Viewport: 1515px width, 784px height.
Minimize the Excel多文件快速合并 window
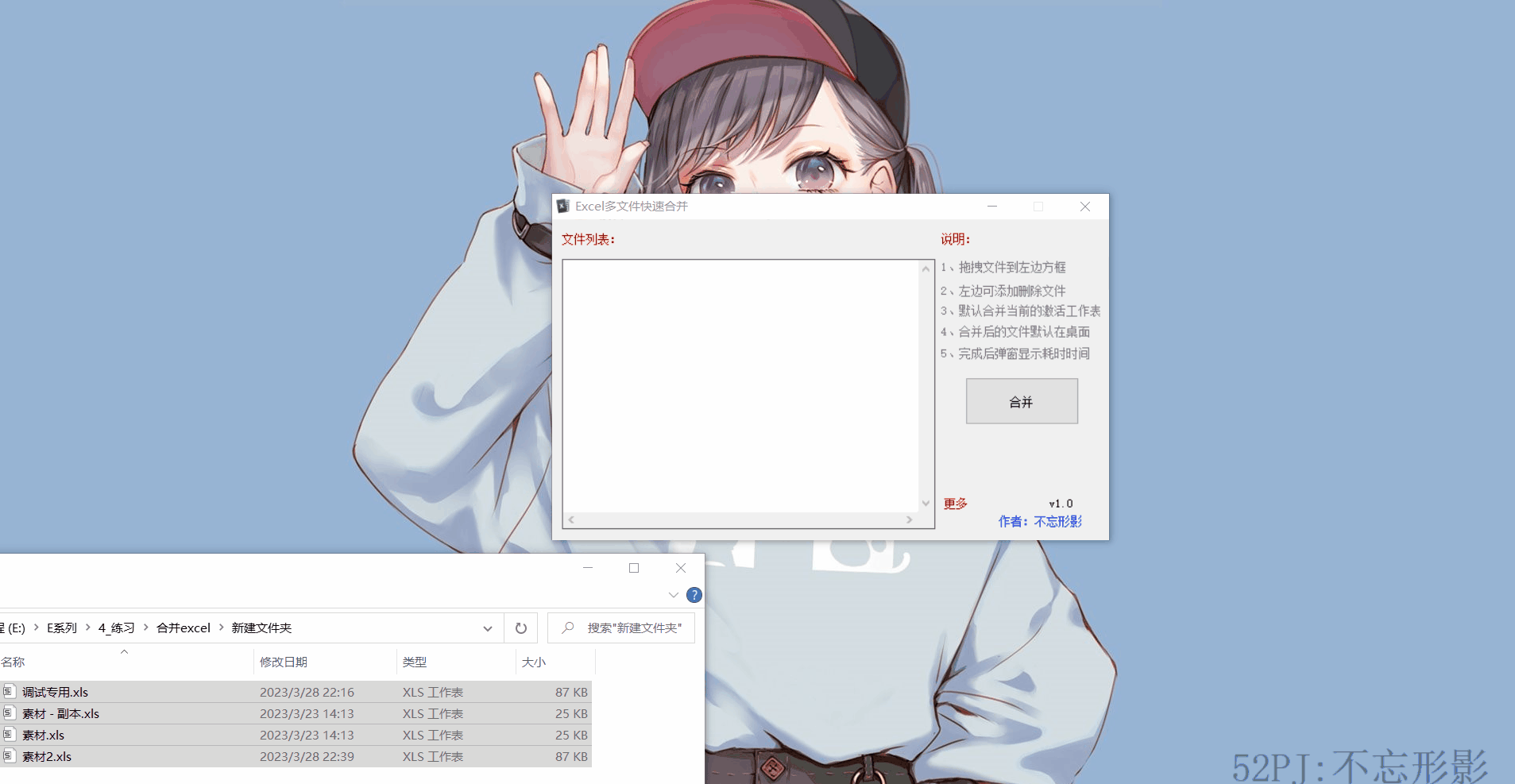point(992,207)
